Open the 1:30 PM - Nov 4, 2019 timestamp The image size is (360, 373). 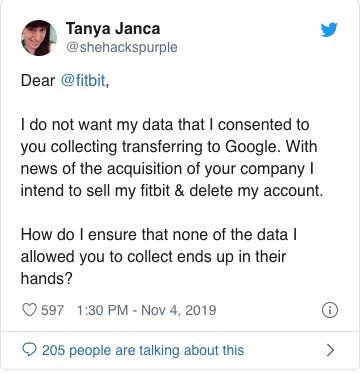(146, 310)
